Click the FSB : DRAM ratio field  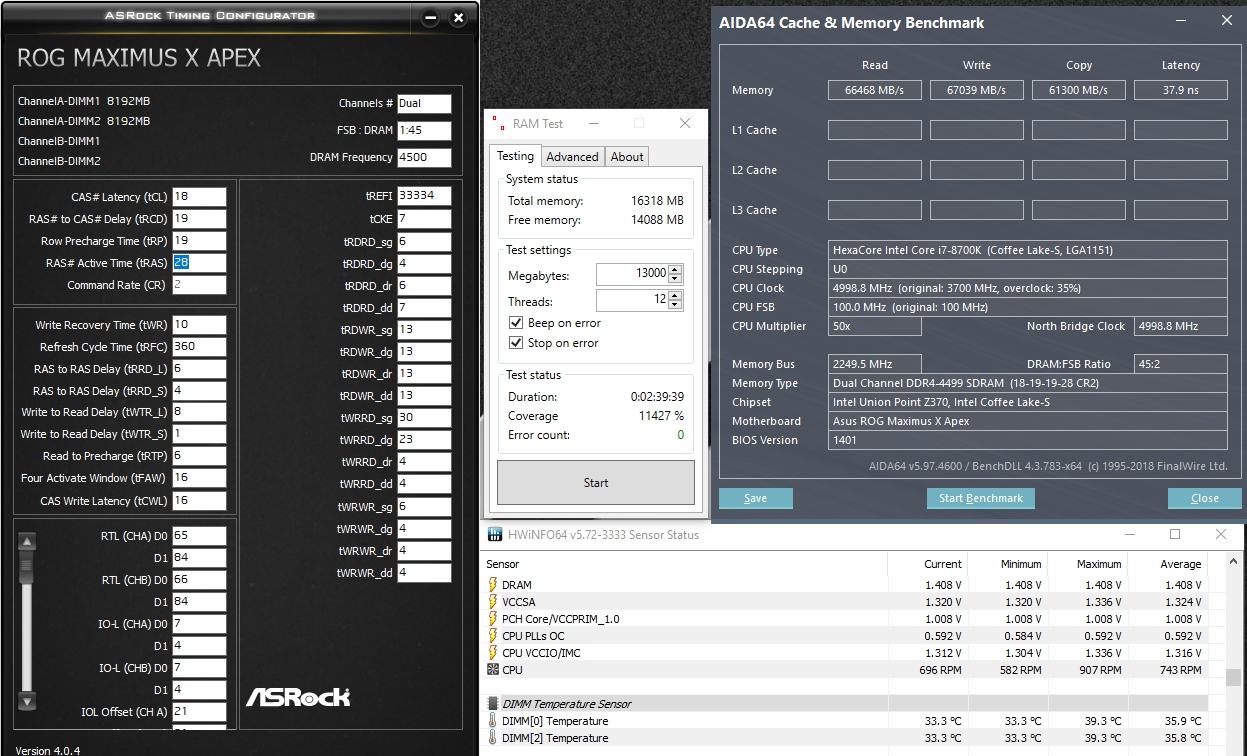coord(424,130)
